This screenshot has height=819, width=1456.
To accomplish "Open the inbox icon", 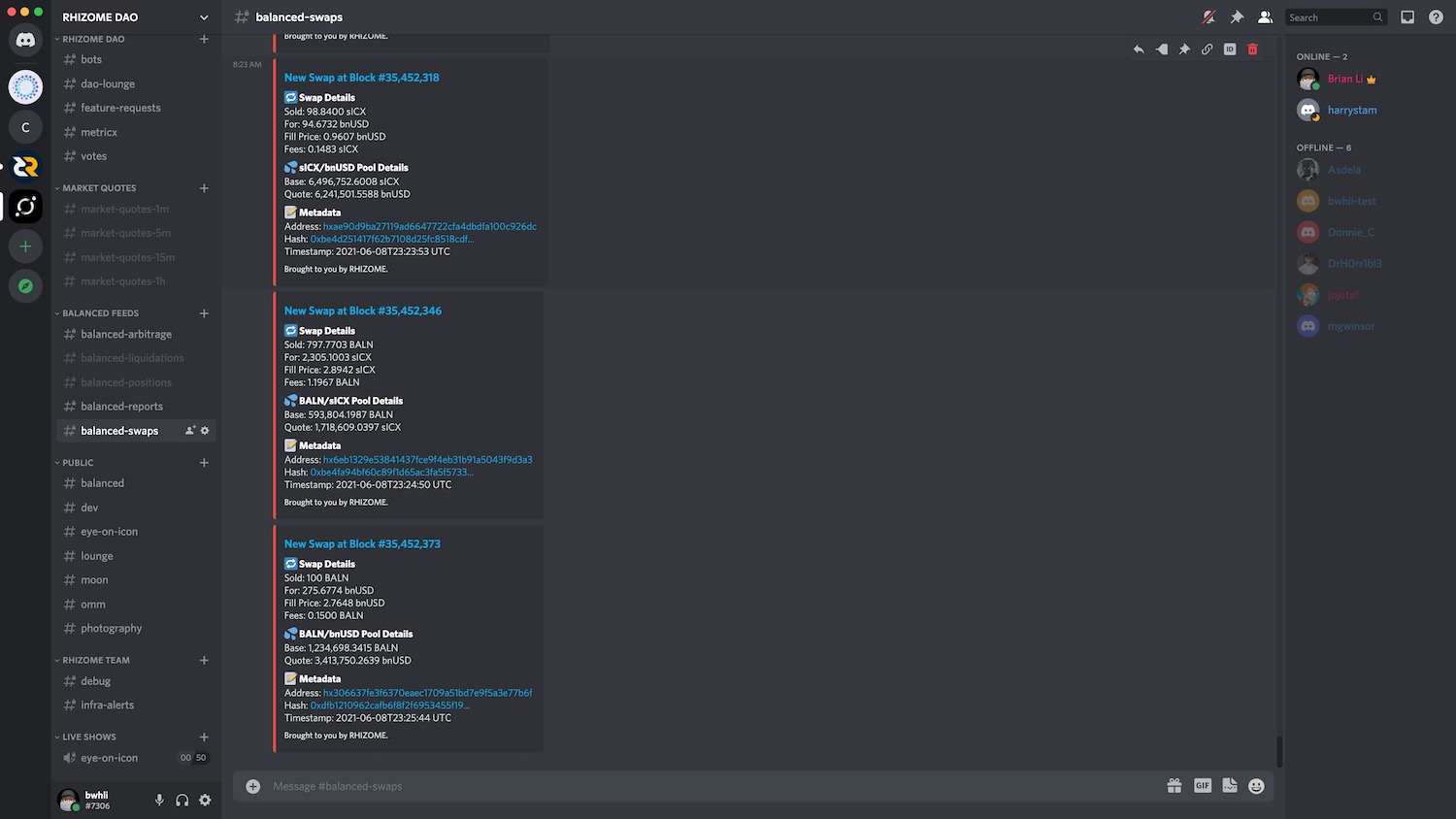I will click(x=1407, y=17).
